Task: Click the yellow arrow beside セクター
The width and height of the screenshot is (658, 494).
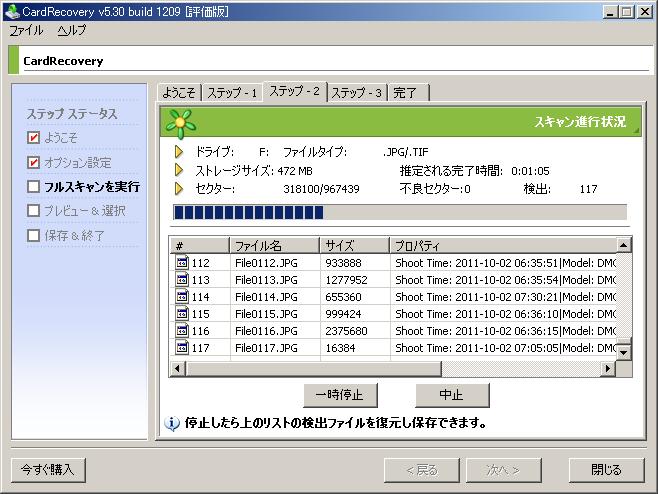Action: 179,188
